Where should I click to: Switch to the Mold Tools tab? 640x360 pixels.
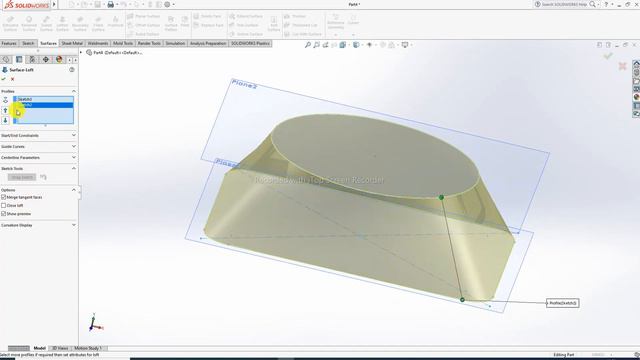tap(123, 43)
